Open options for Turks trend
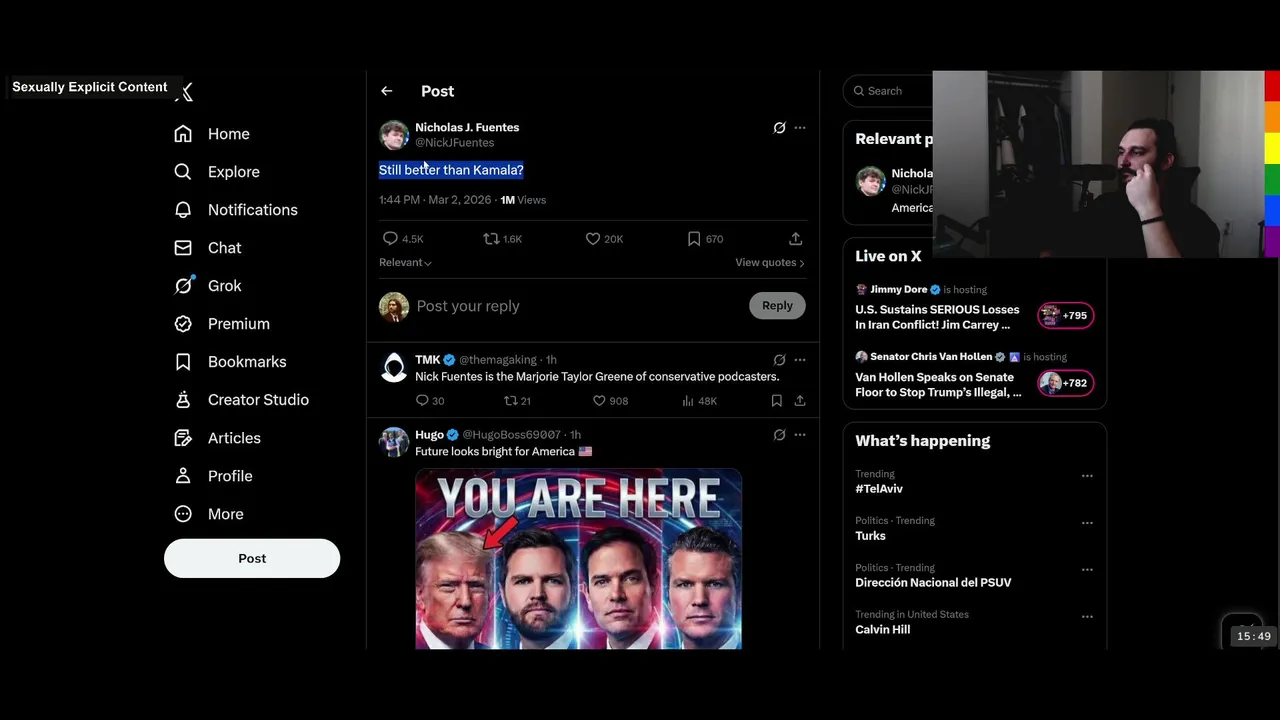Image resolution: width=1280 pixels, height=720 pixels. [x=1087, y=523]
